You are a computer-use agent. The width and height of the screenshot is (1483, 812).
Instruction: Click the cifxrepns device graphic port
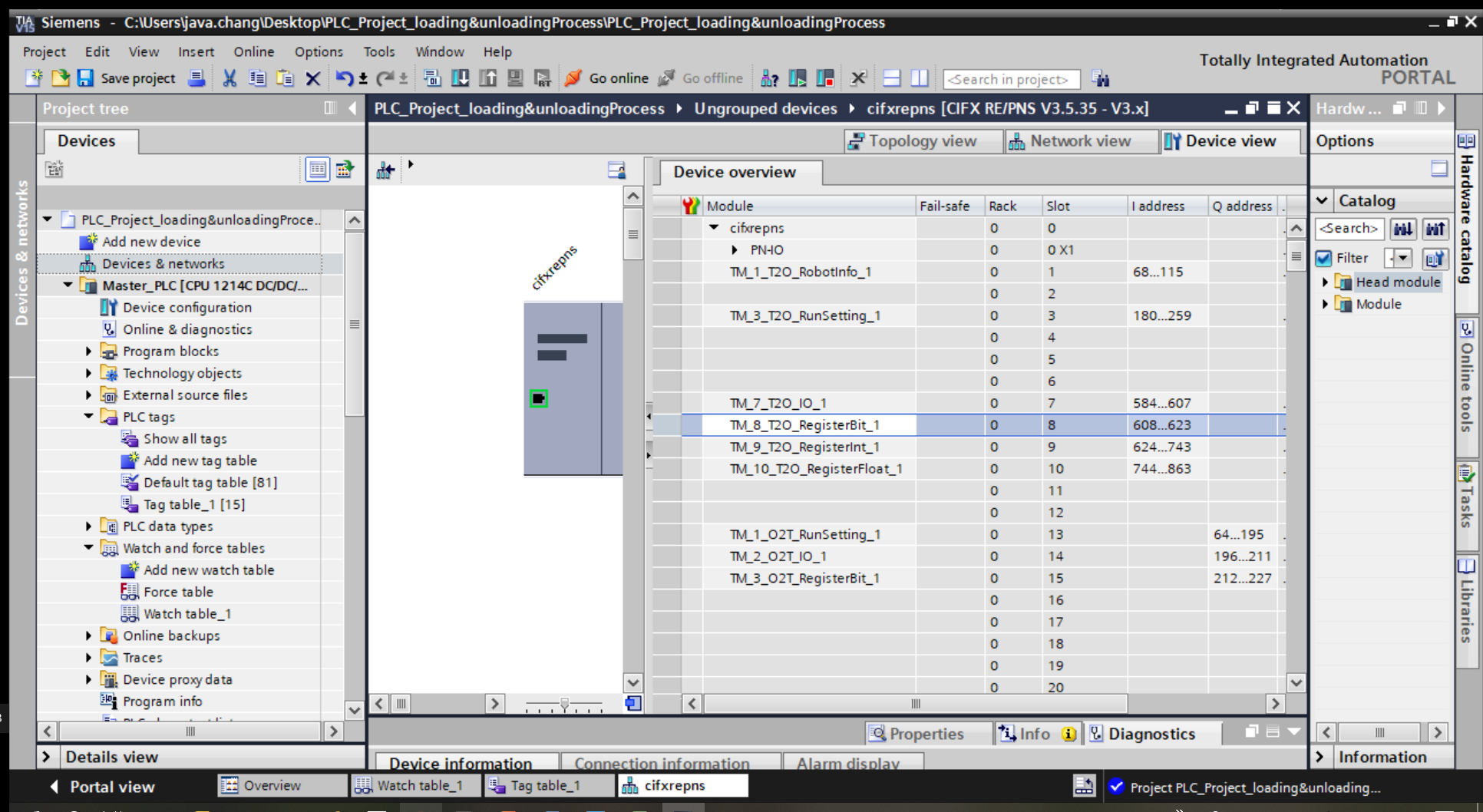coord(538,398)
